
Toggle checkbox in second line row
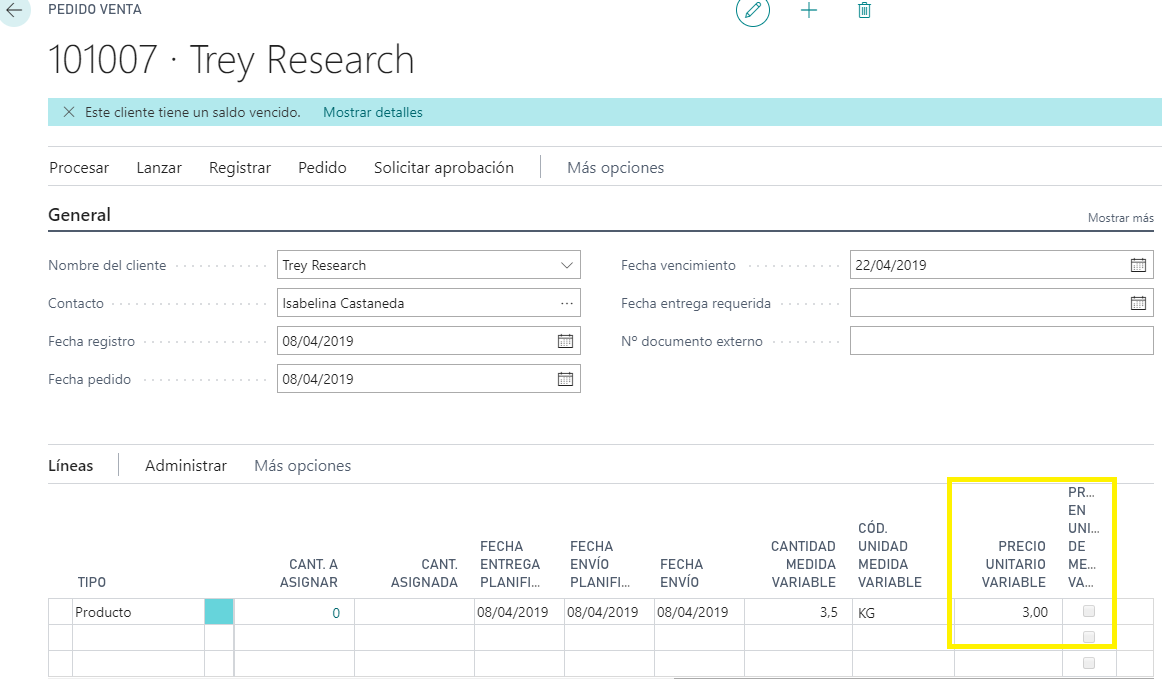tap(1089, 637)
